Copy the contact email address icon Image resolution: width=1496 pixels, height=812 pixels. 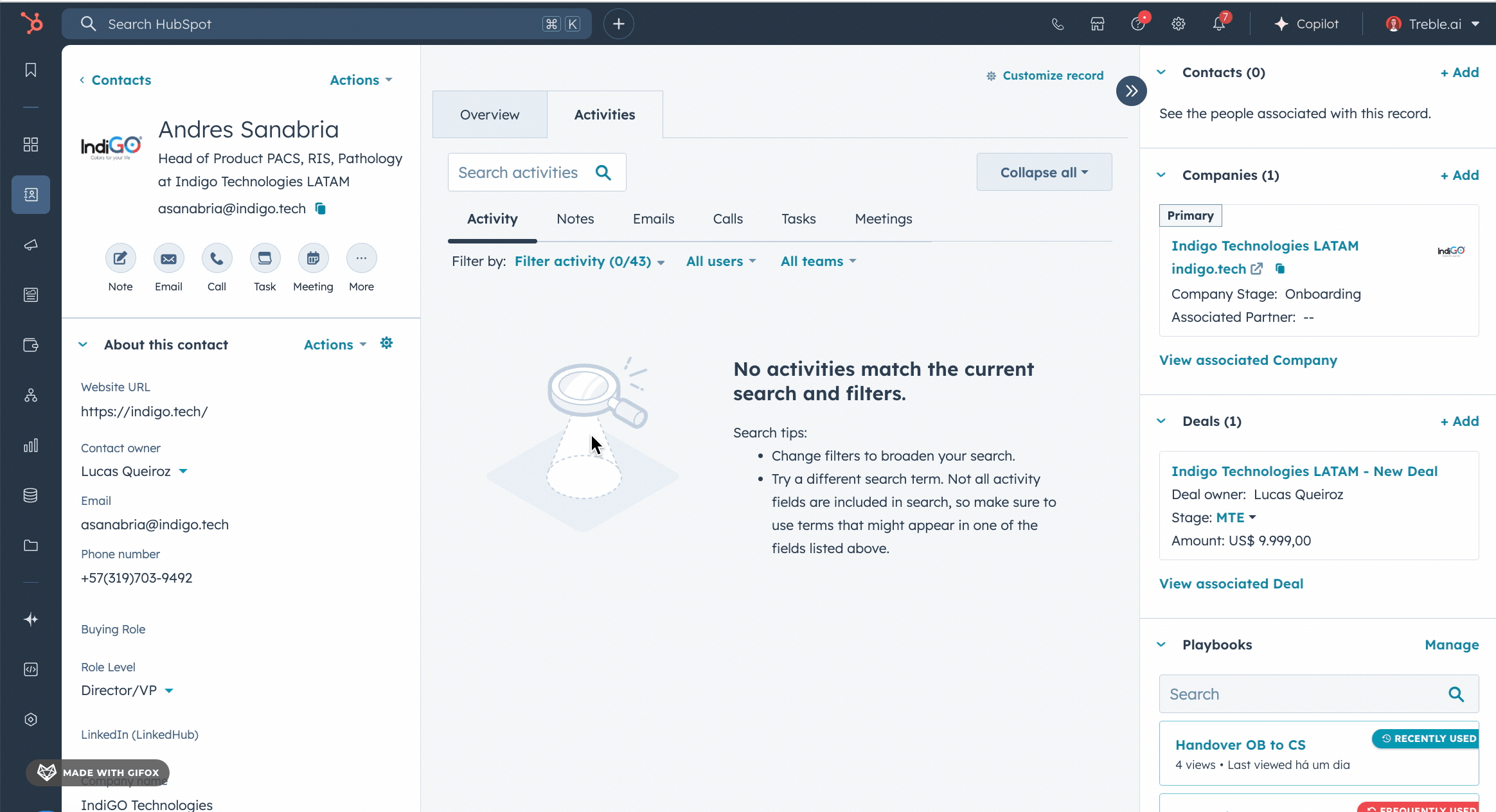(321, 208)
